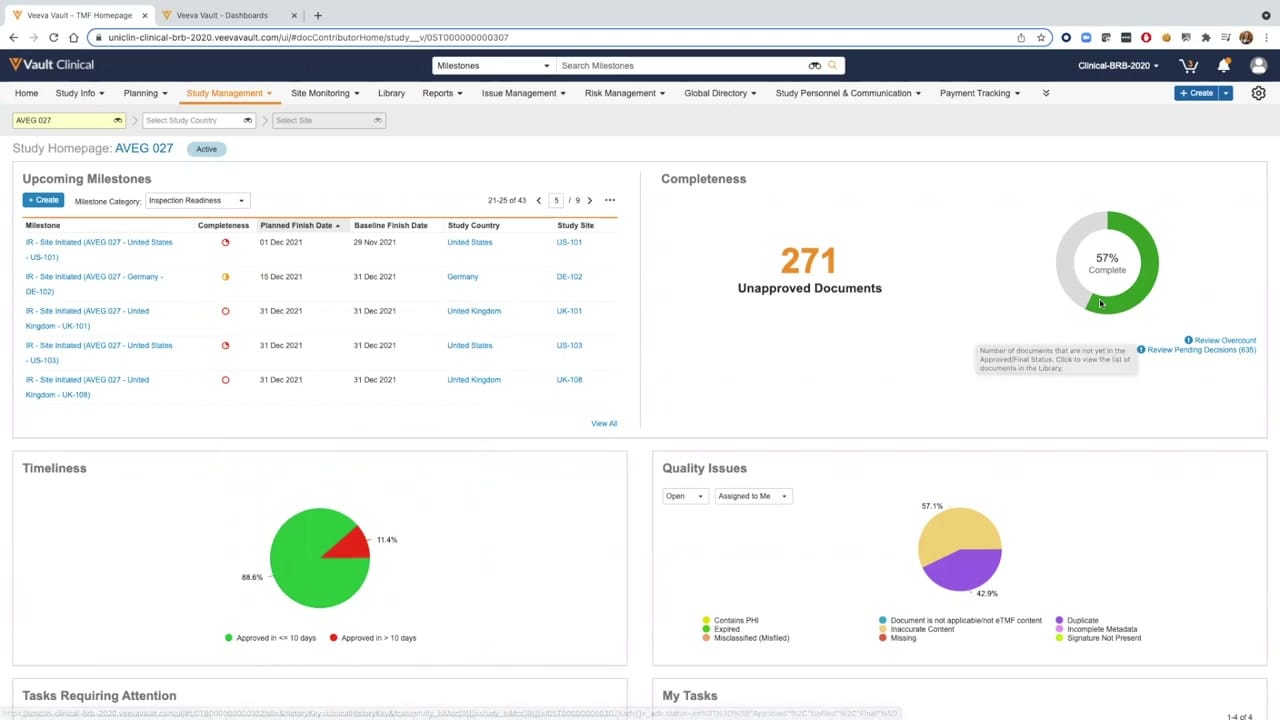Open the Site Monitoring tab
1280x720 pixels.
(x=325, y=93)
